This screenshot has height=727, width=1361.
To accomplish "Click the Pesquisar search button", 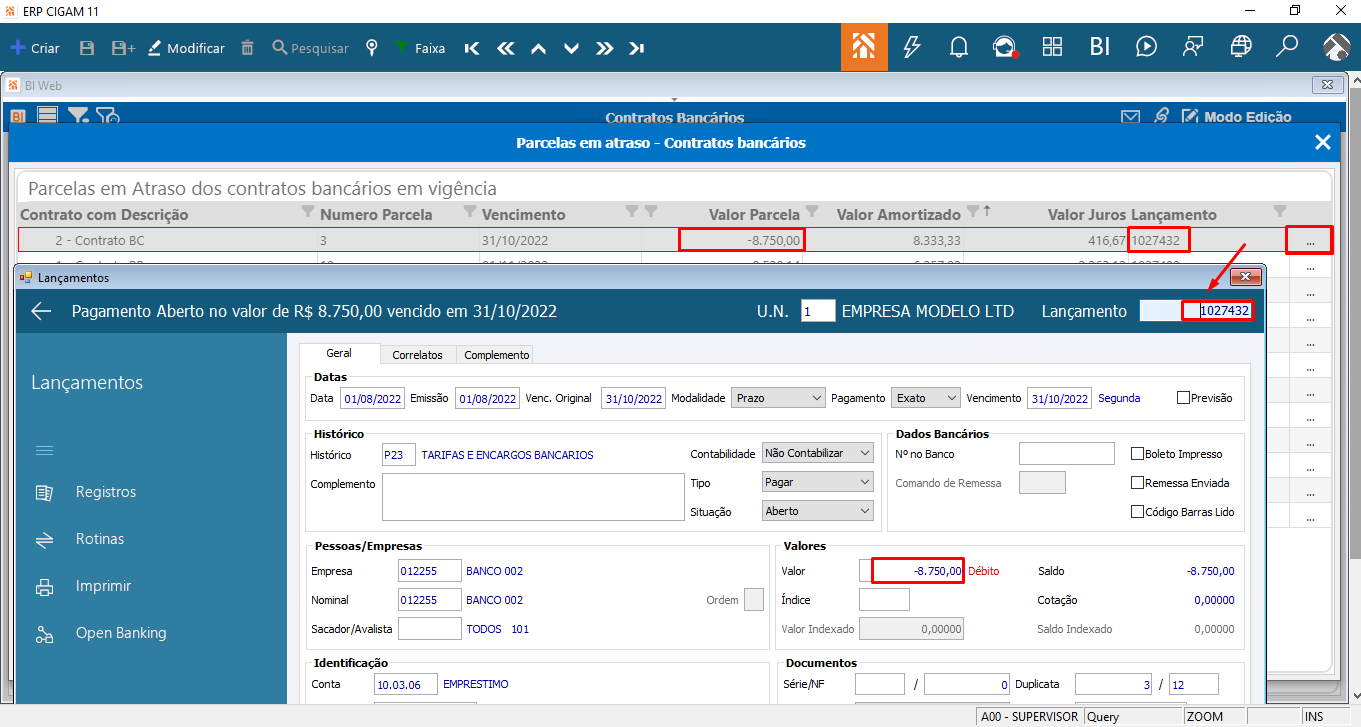I will (x=310, y=48).
